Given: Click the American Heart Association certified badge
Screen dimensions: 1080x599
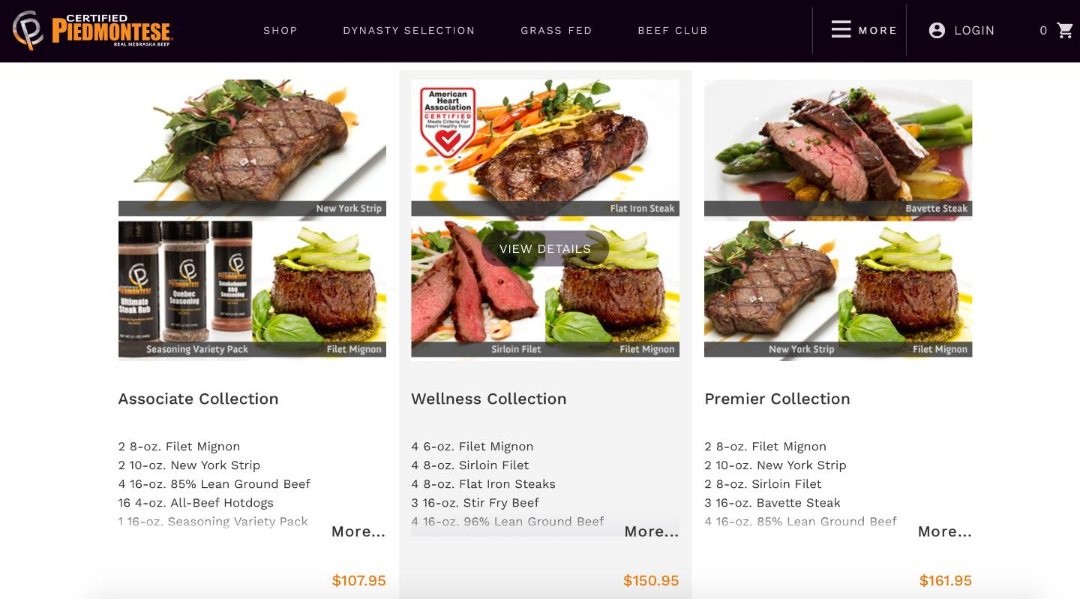Looking at the screenshot, I should point(448,122).
